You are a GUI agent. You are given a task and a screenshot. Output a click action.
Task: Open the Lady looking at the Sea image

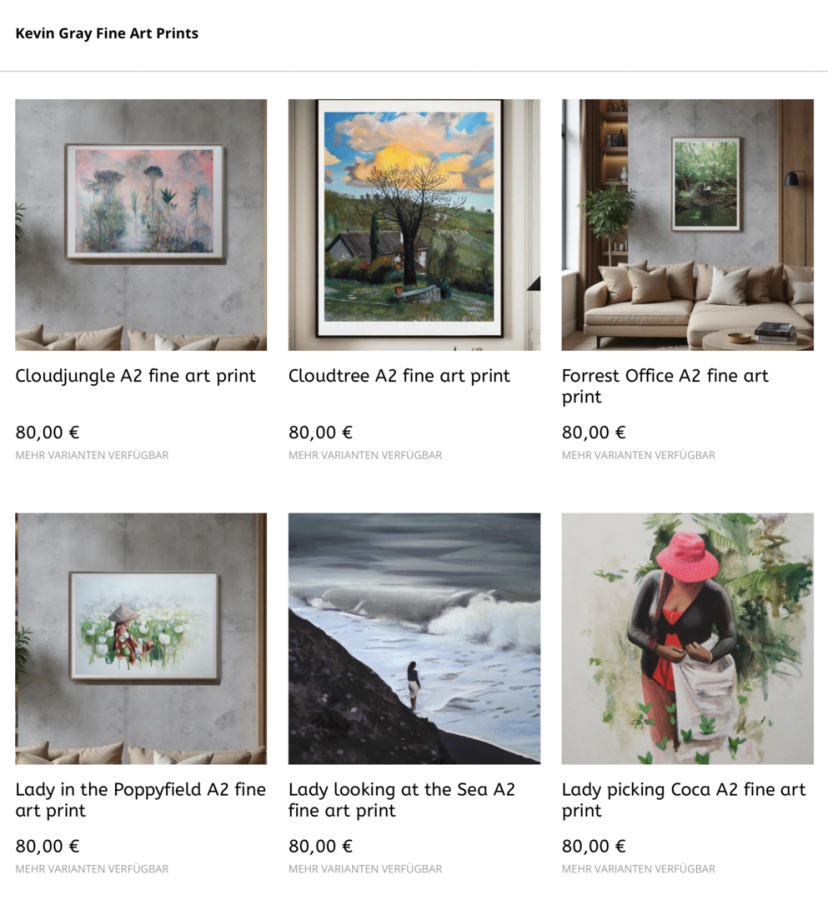[414, 638]
